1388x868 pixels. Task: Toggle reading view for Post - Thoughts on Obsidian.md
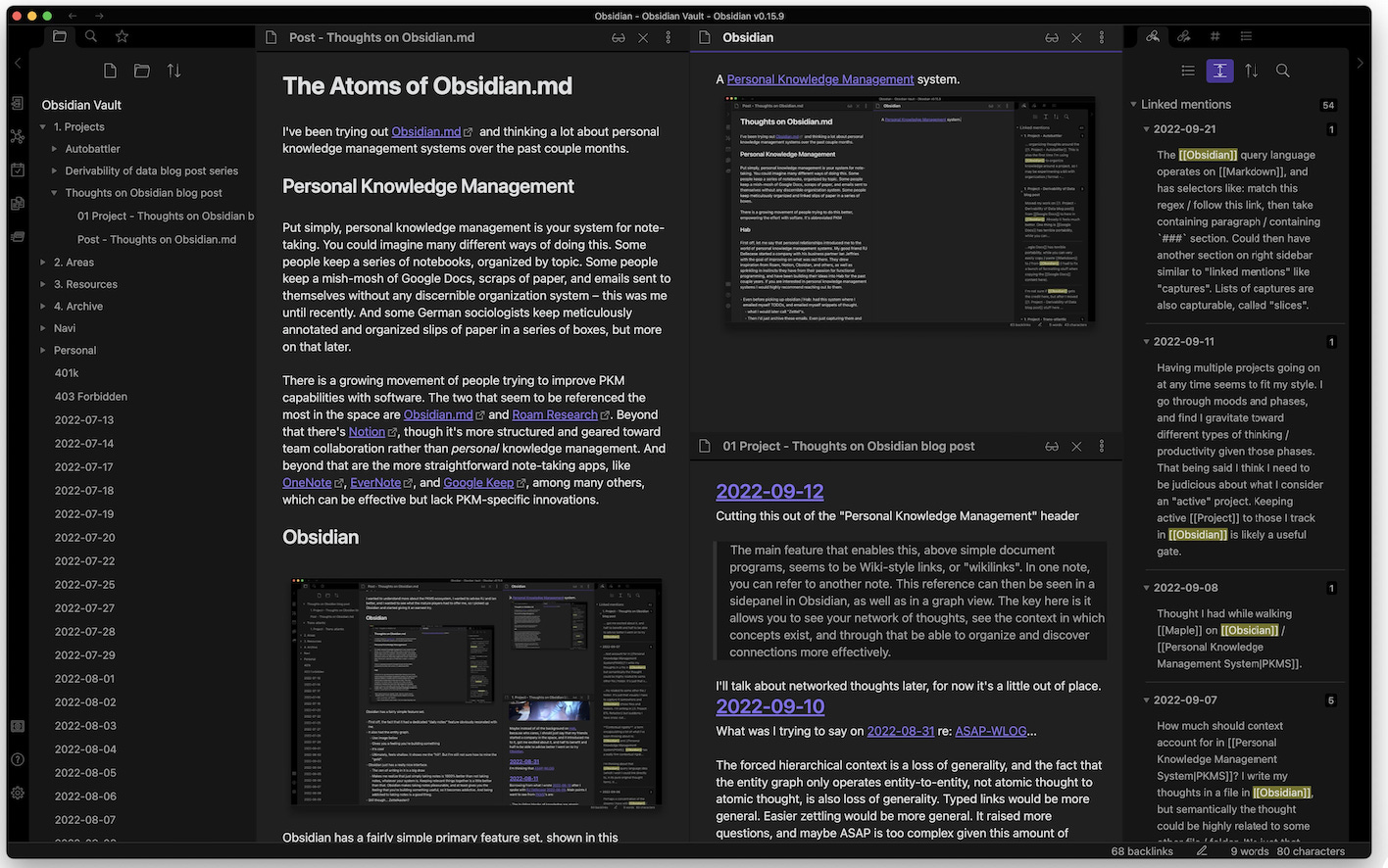tap(619, 37)
